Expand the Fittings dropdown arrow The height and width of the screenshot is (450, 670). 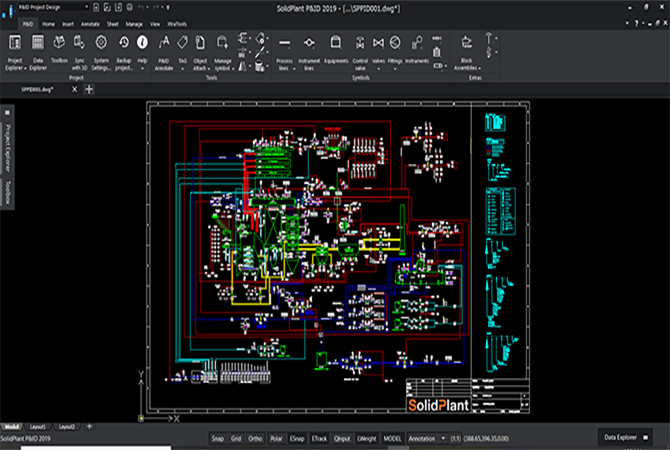tap(395, 68)
